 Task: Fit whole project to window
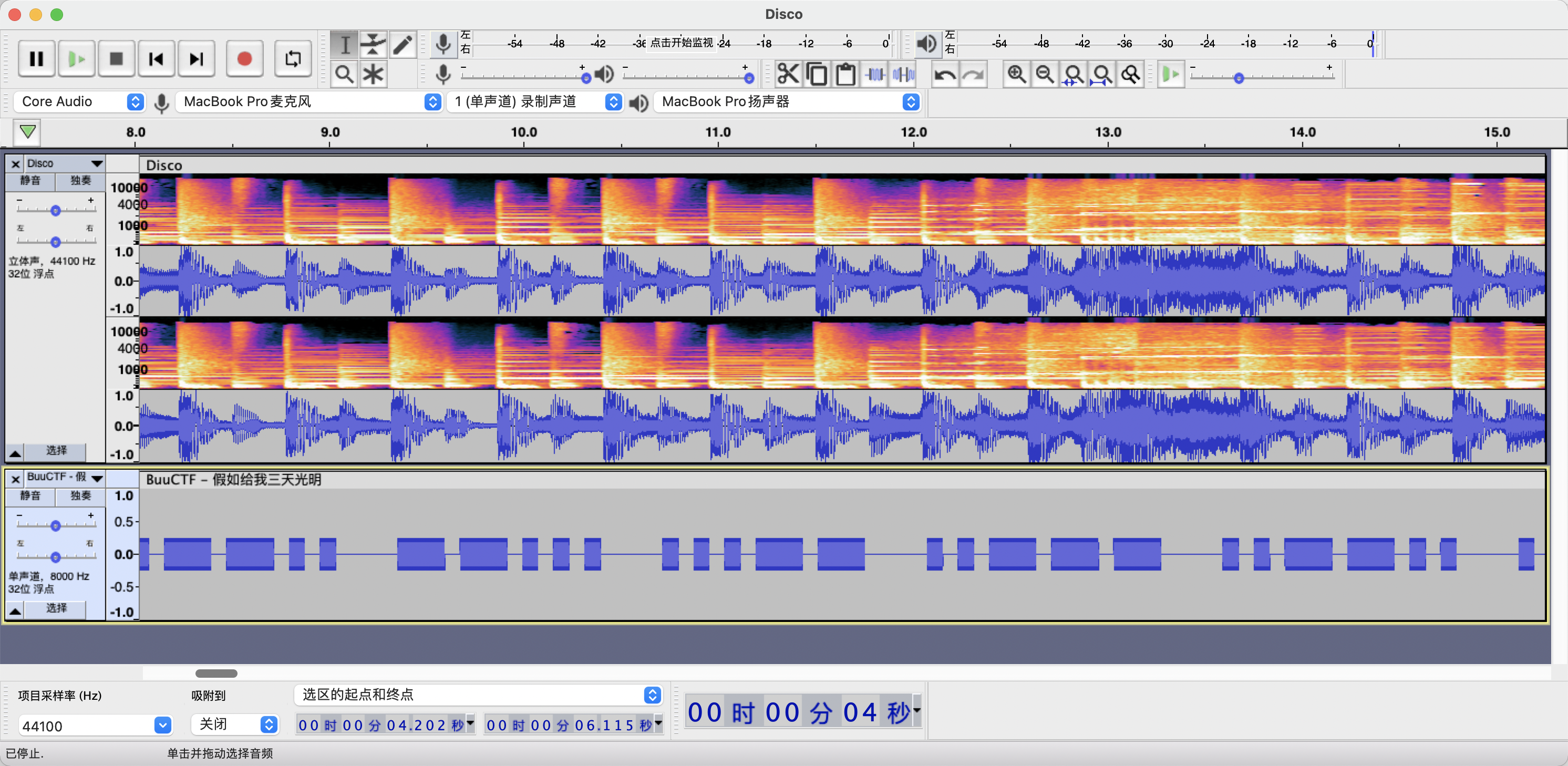point(1102,74)
